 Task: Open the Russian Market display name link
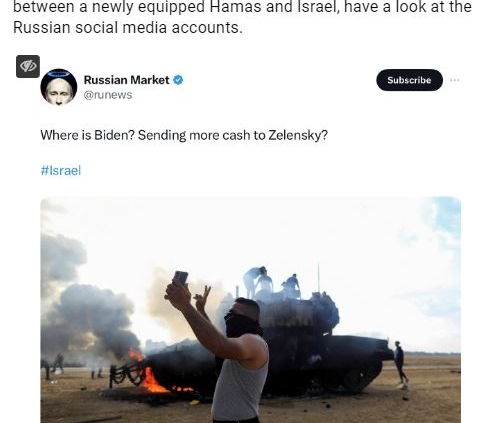point(127,80)
